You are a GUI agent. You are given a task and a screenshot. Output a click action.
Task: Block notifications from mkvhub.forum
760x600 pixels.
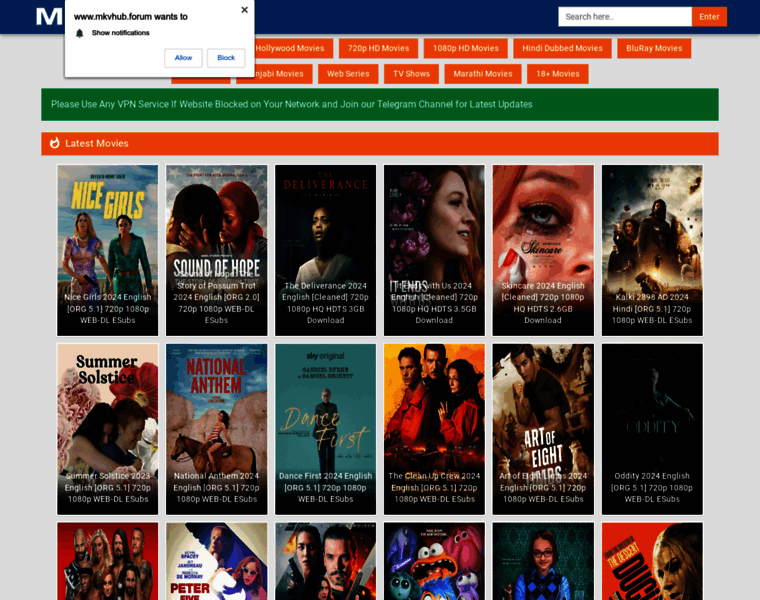pyautogui.click(x=226, y=58)
